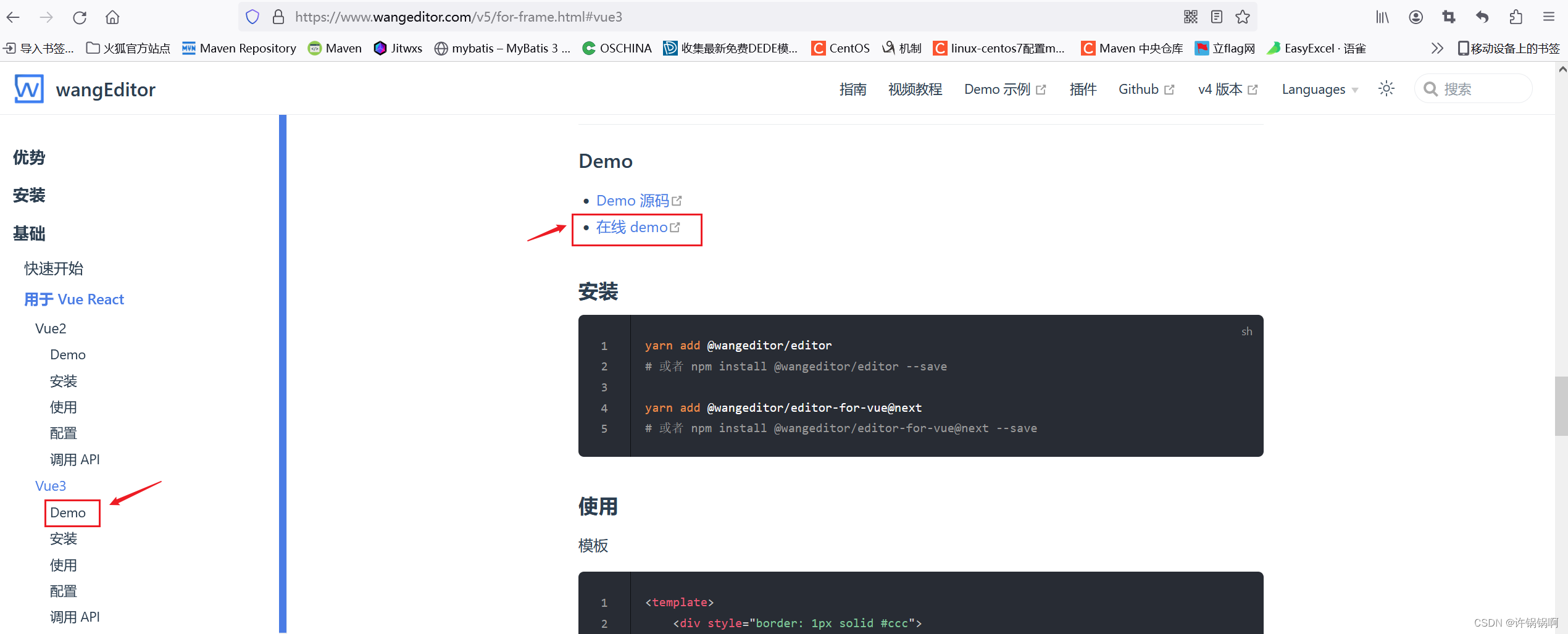Select the top-level 安装 sidebar section
Image resolution: width=1568 pixels, height=634 pixels.
[x=29, y=195]
